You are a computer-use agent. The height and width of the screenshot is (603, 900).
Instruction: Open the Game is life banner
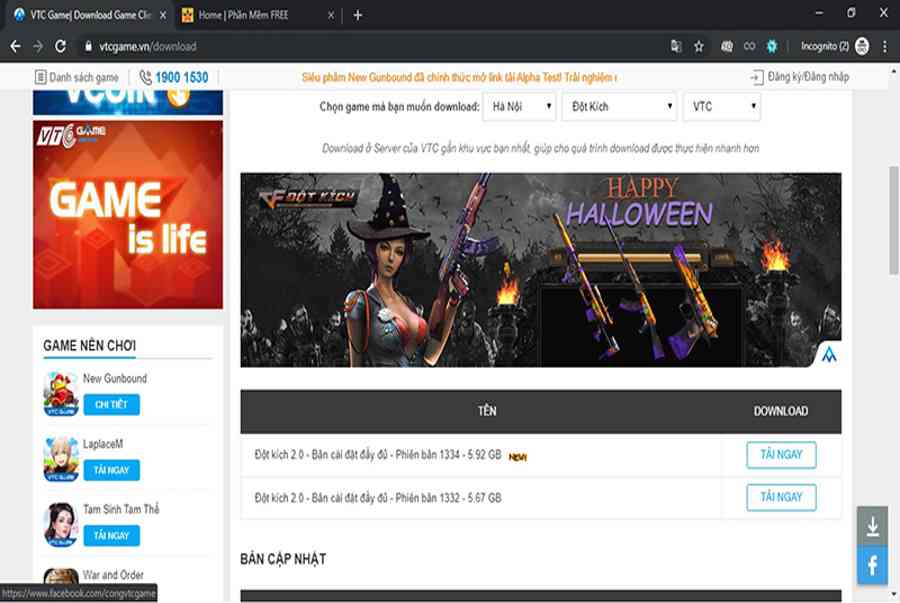pyautogui.click(x=128, y=215)
